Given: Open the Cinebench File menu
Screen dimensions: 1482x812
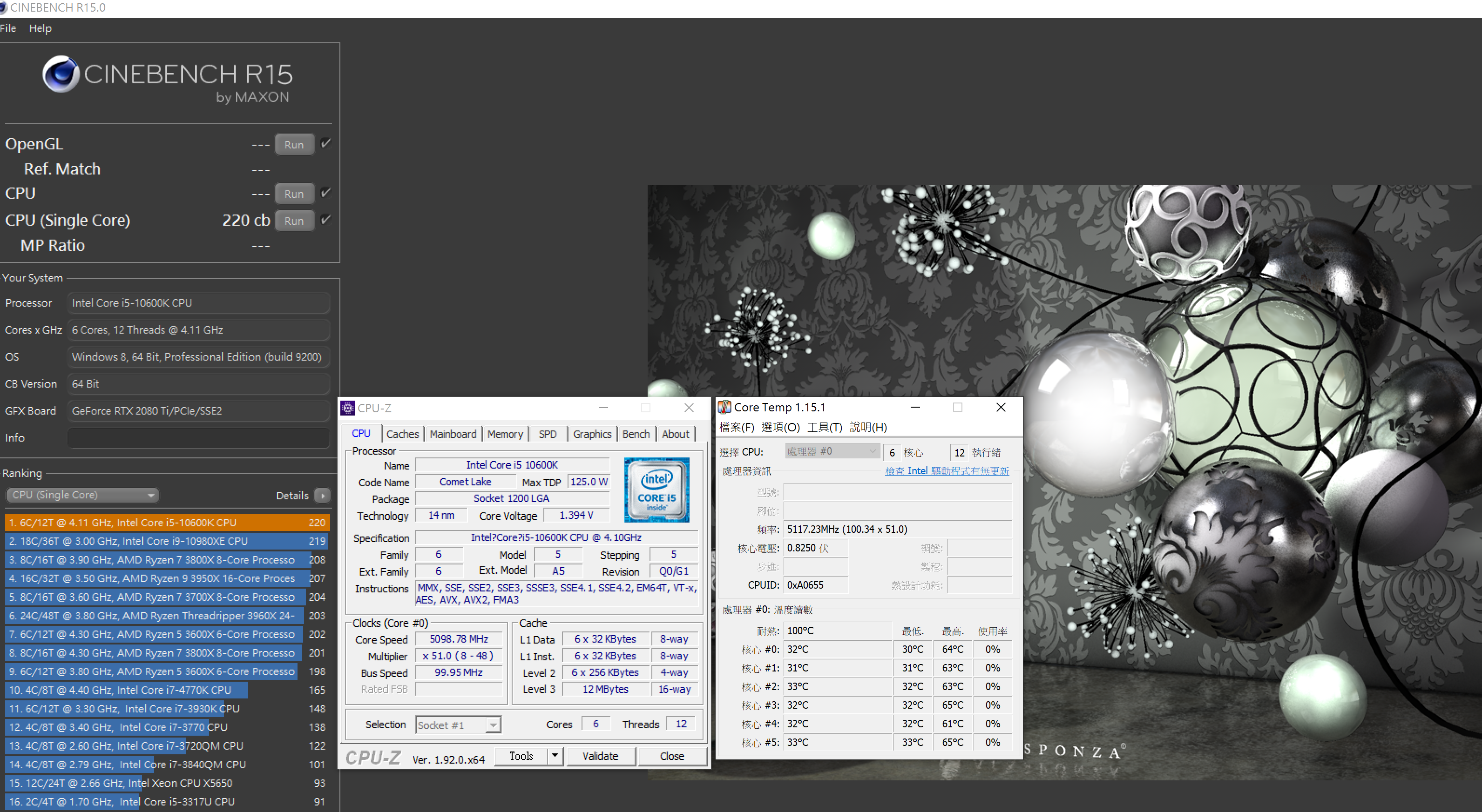Looking at the screenshot, I should tap(8, 28).
